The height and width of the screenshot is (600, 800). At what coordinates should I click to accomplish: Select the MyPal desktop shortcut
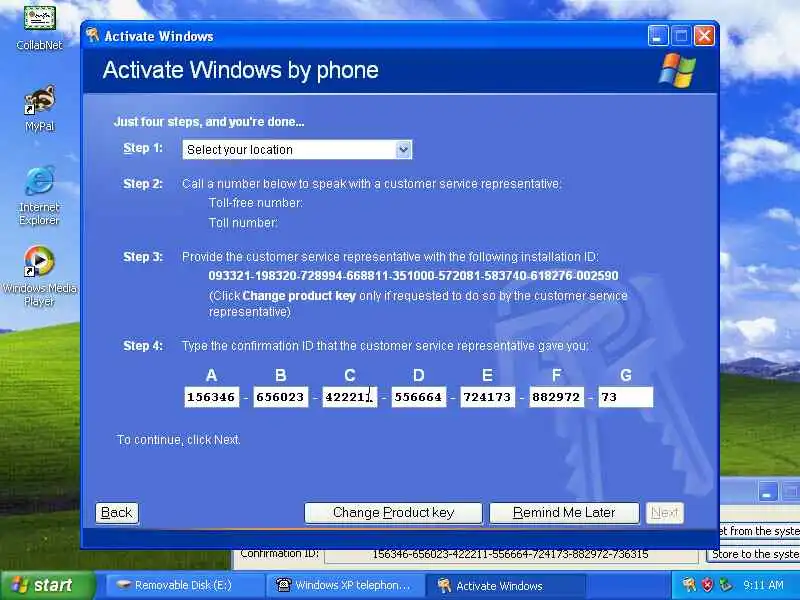coord(39,108)
